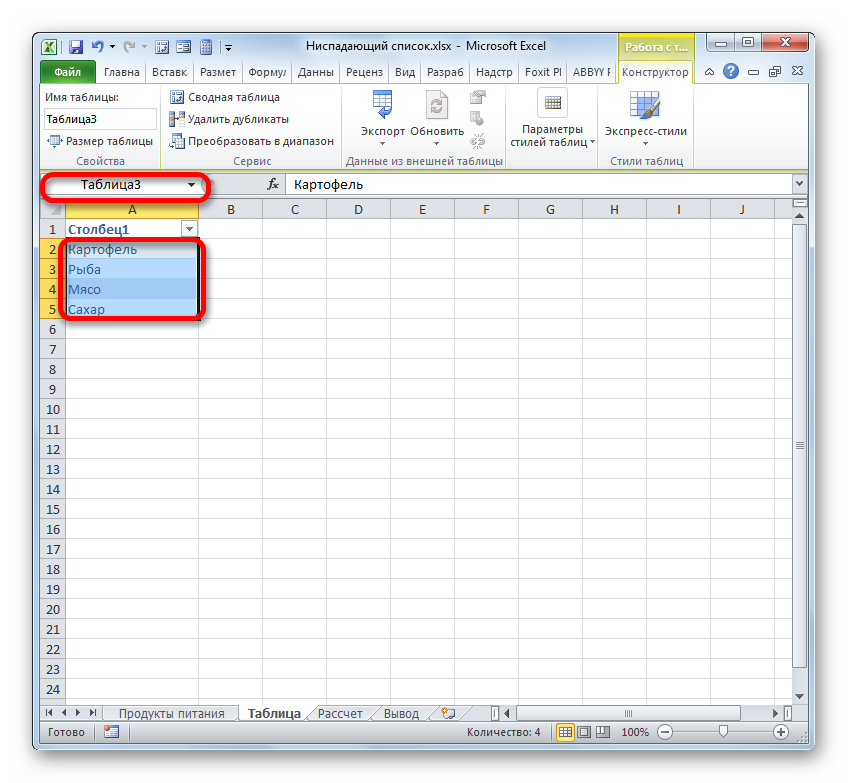Select column header D
The height and width of the screenshot is (783, 848).
tap(358, 210)
